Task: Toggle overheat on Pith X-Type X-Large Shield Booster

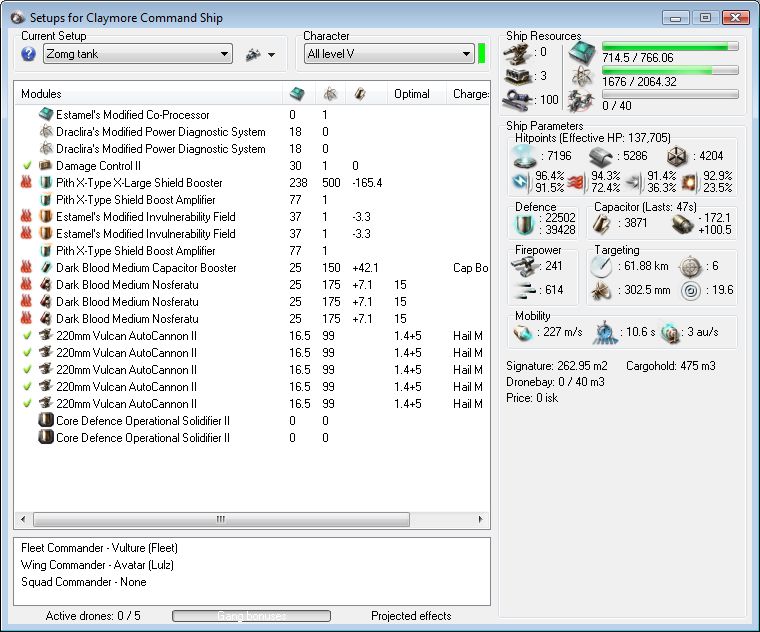Action: 26,183
